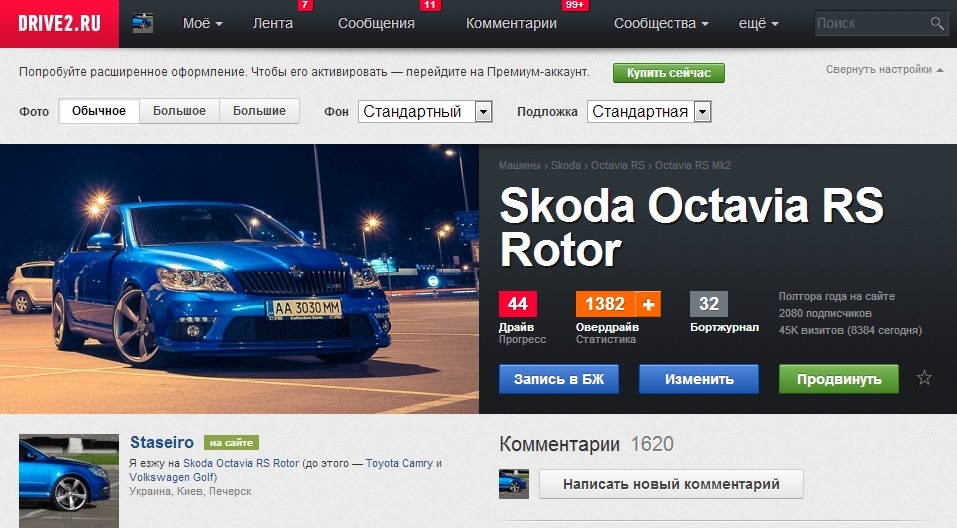Screen dimensions: 957x528
Task: Click the small avatar beside the comment button
Action: pyautogui.click(x=514, y=484)
